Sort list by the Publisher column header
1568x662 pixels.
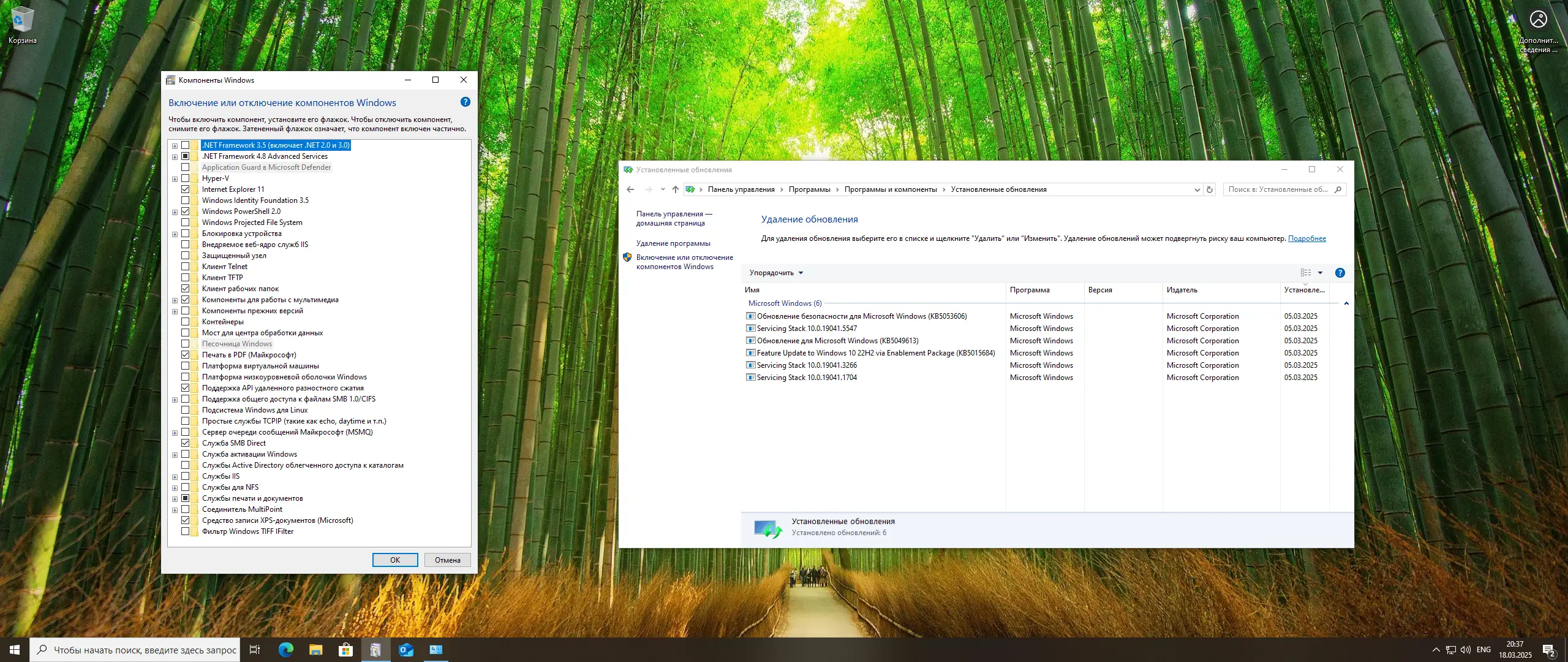(1182, 290)
